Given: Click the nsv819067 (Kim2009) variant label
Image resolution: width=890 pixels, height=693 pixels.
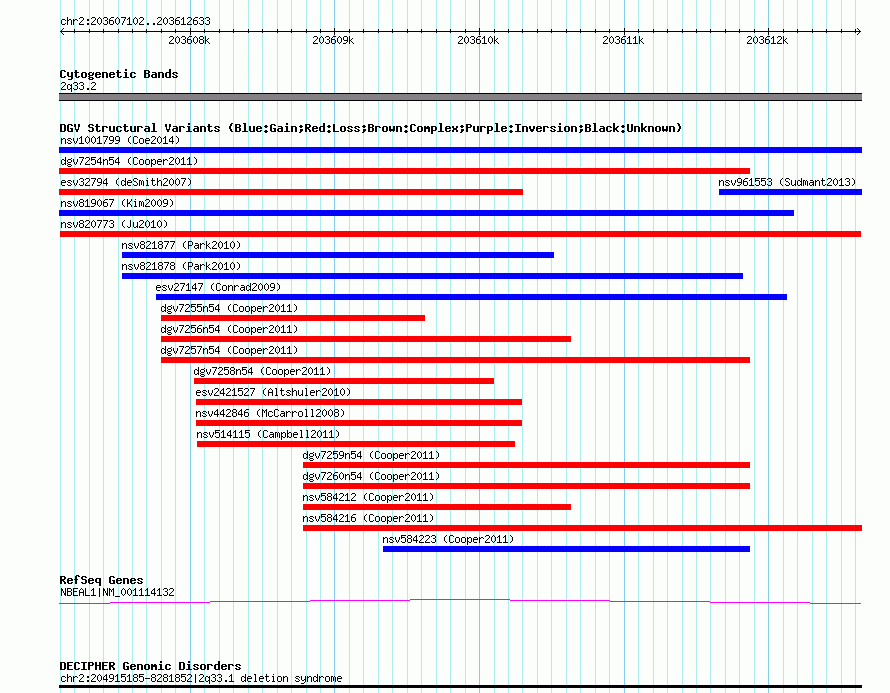Looking at the screenshot, I should [x=117, y=203].
